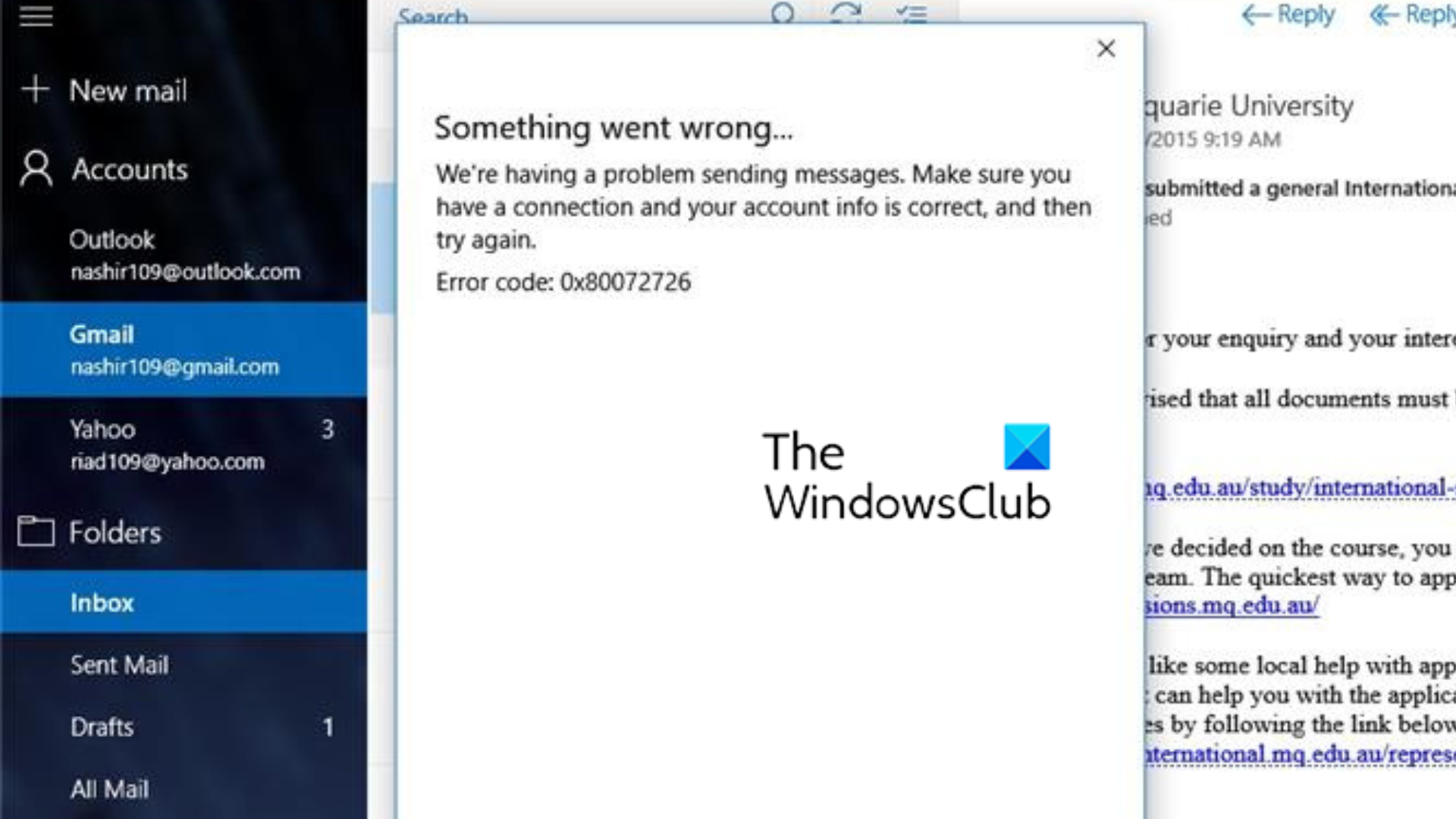Click the hamburger menu icon
1456x819 pixels.
(36, 17)
